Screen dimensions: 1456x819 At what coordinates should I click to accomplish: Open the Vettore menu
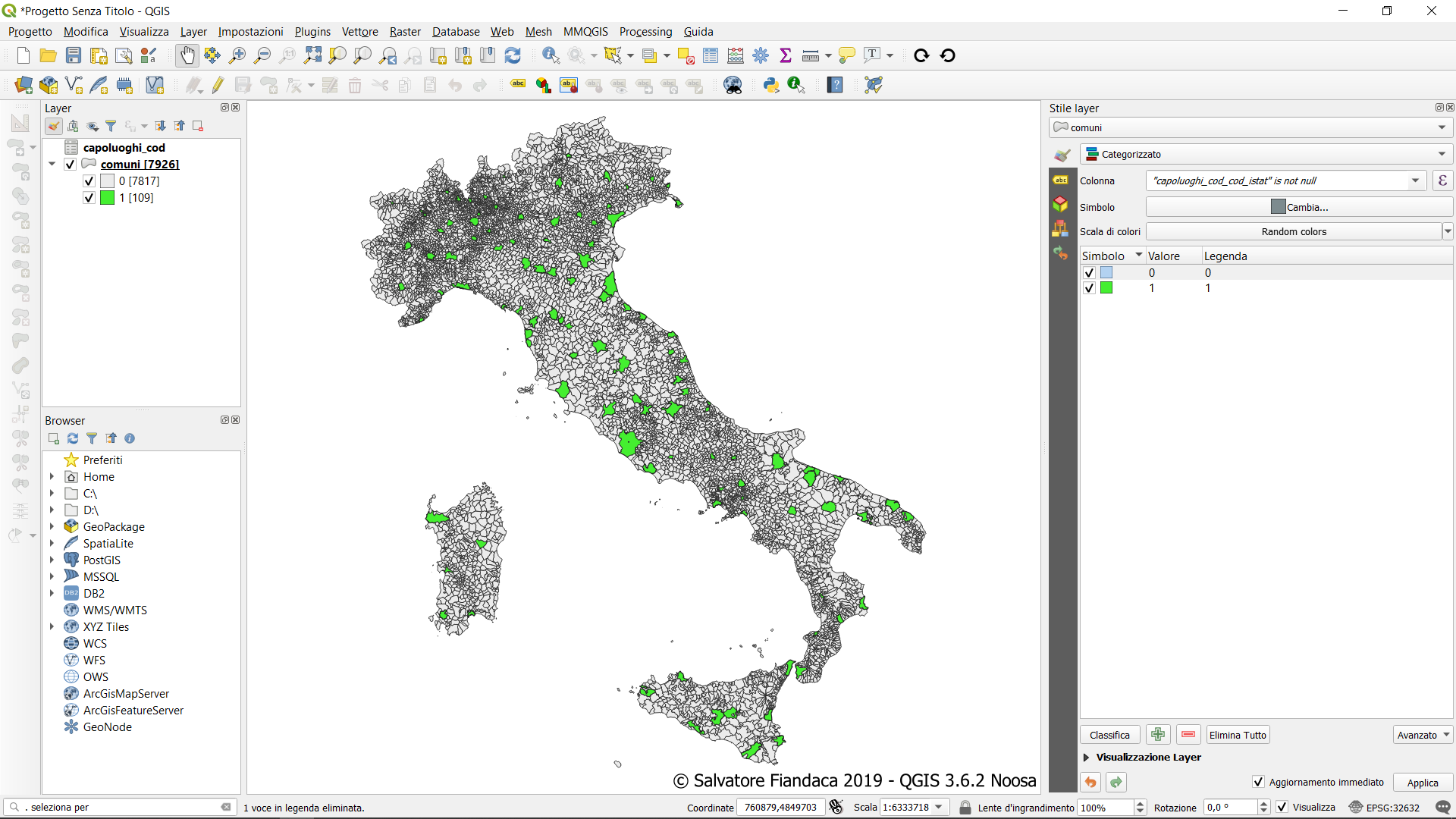click(359, 32)
